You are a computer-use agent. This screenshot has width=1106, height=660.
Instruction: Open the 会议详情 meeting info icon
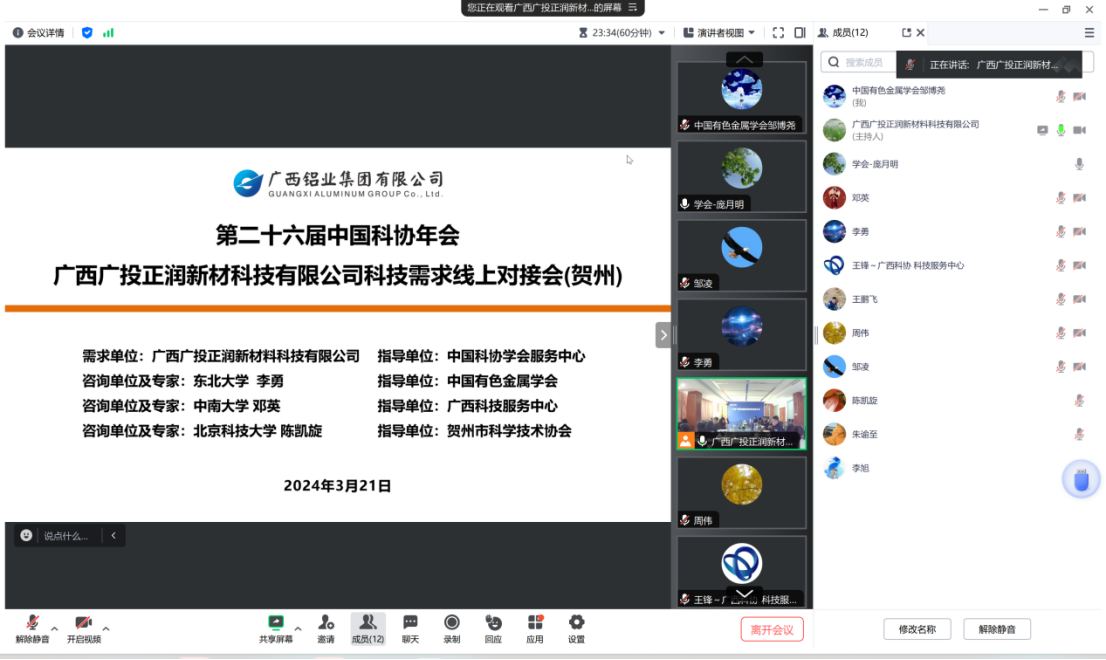click(18, 32)
